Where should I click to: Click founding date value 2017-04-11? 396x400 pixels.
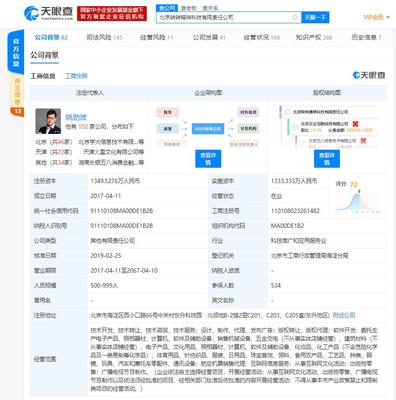tap(106, 196)
